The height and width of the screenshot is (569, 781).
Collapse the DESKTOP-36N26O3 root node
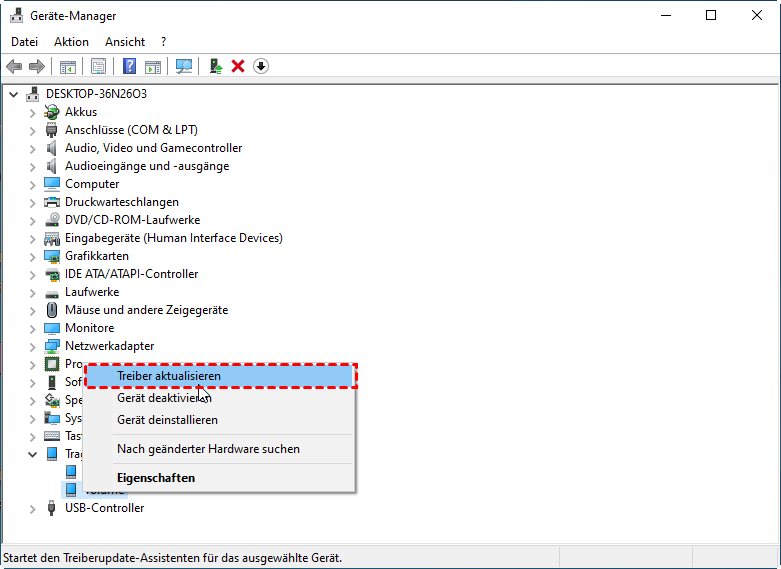13,94
